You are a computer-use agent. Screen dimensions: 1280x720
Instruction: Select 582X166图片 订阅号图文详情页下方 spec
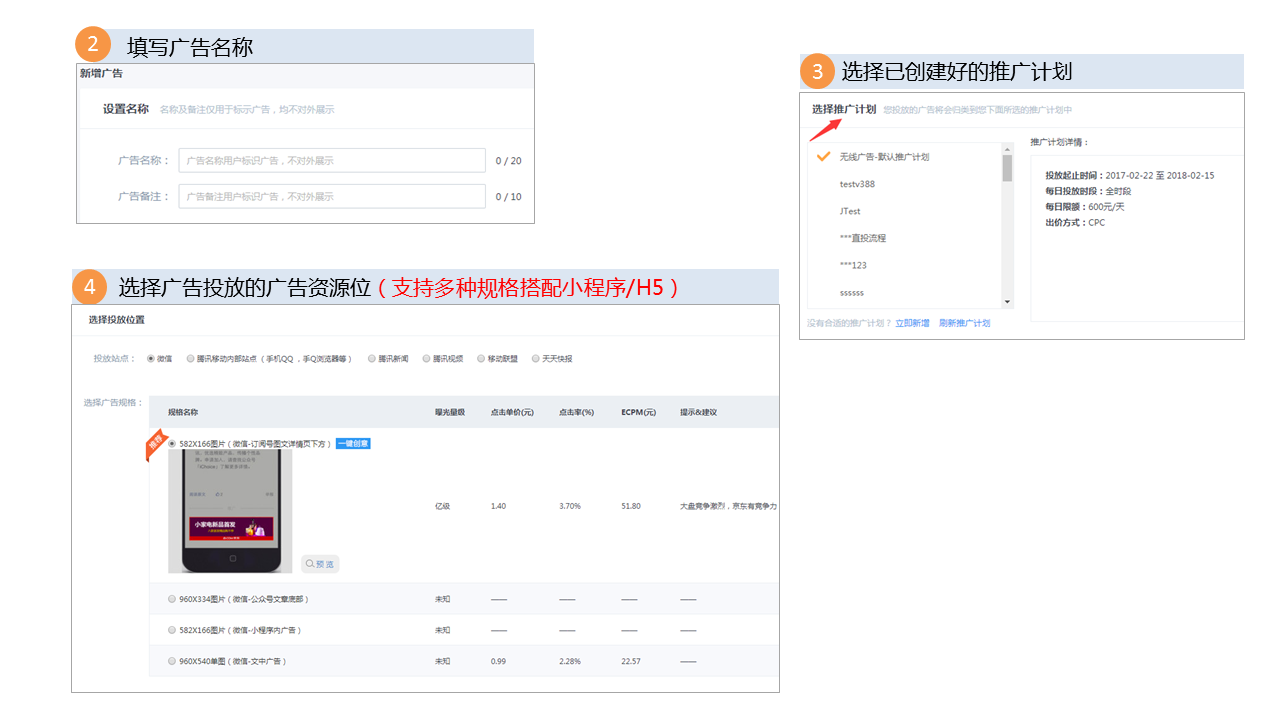(172, 443)
